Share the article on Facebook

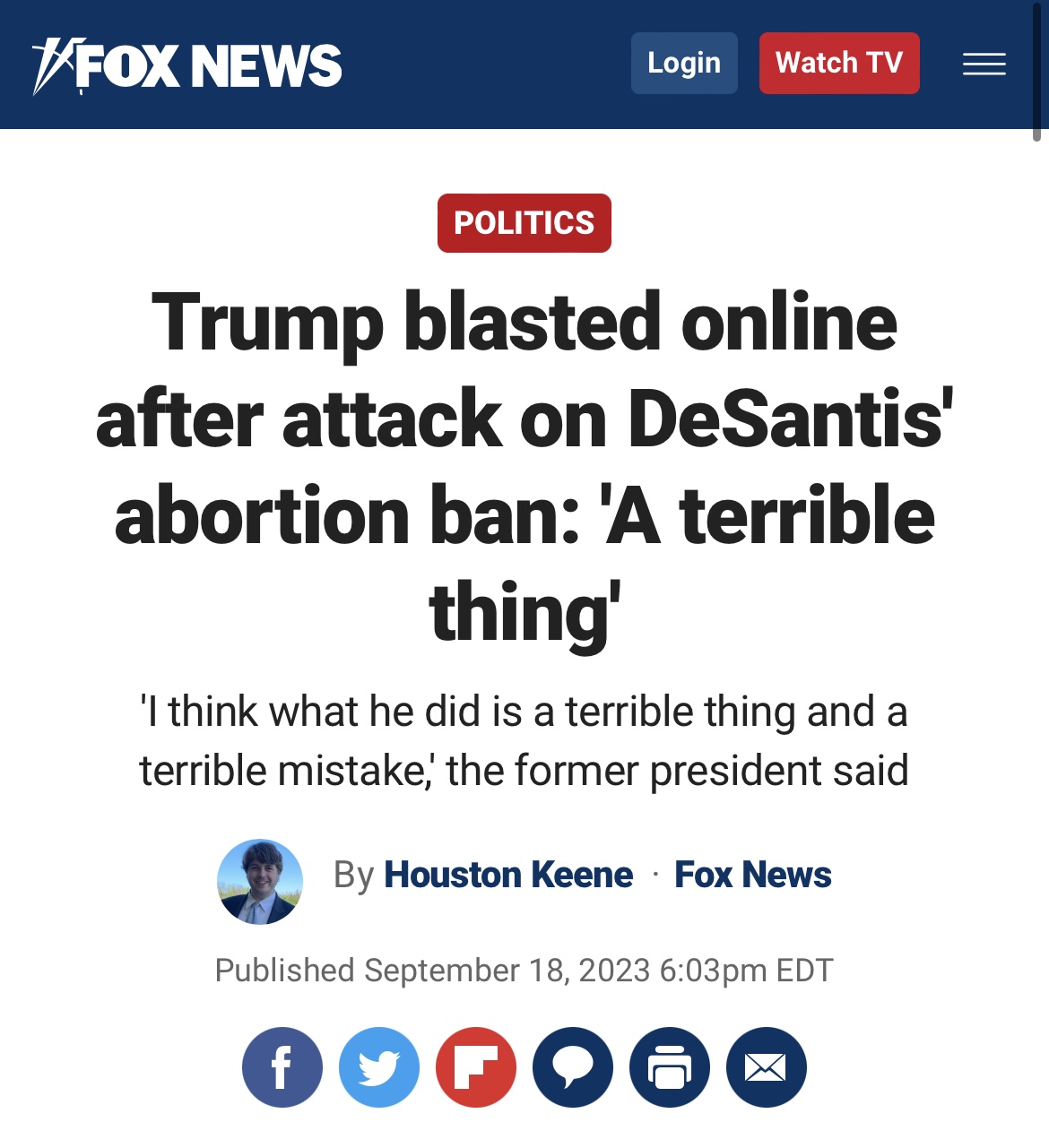[282, 1067]
